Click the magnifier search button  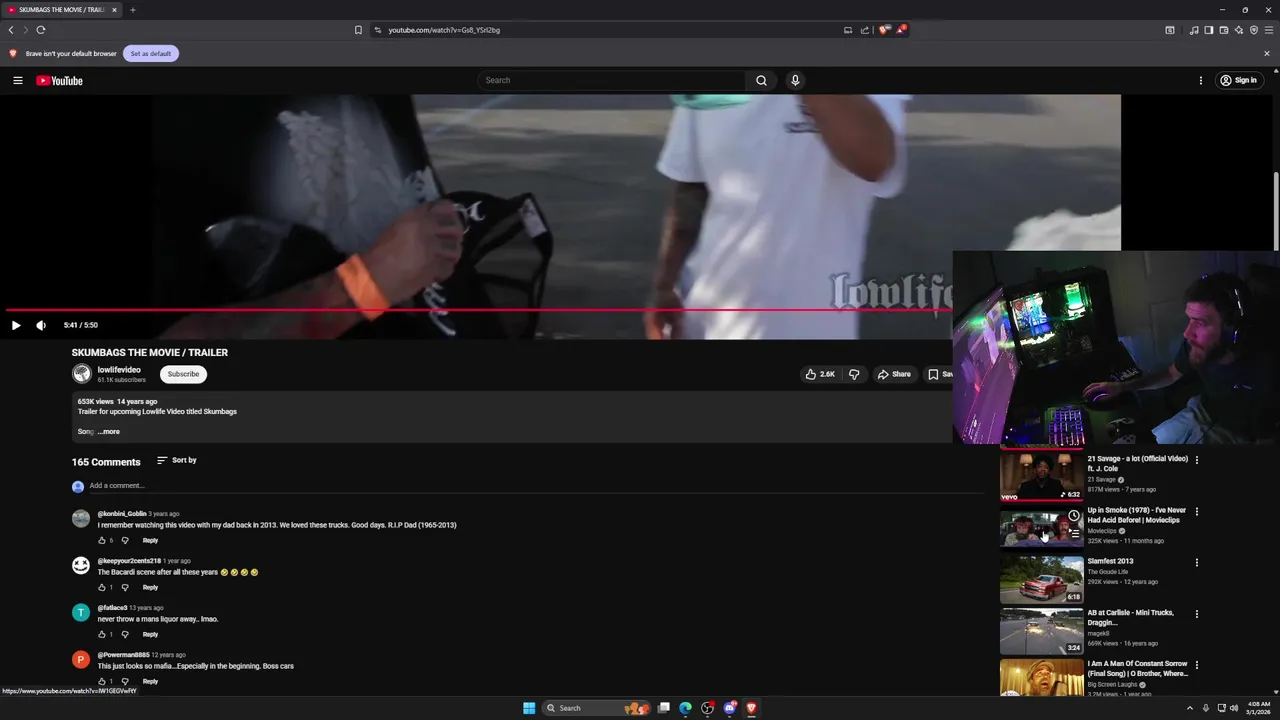coord(761,80)
